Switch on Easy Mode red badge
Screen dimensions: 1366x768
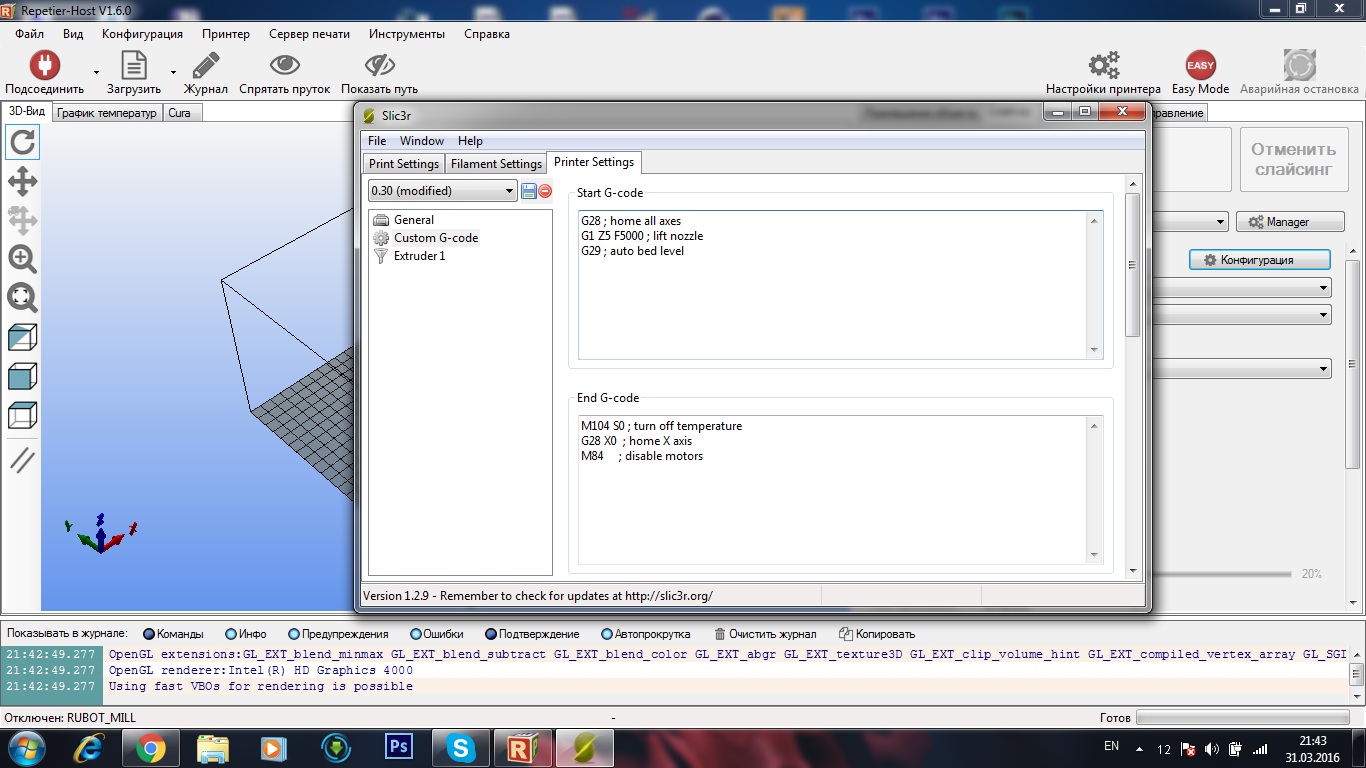[x=1200, y=65]
